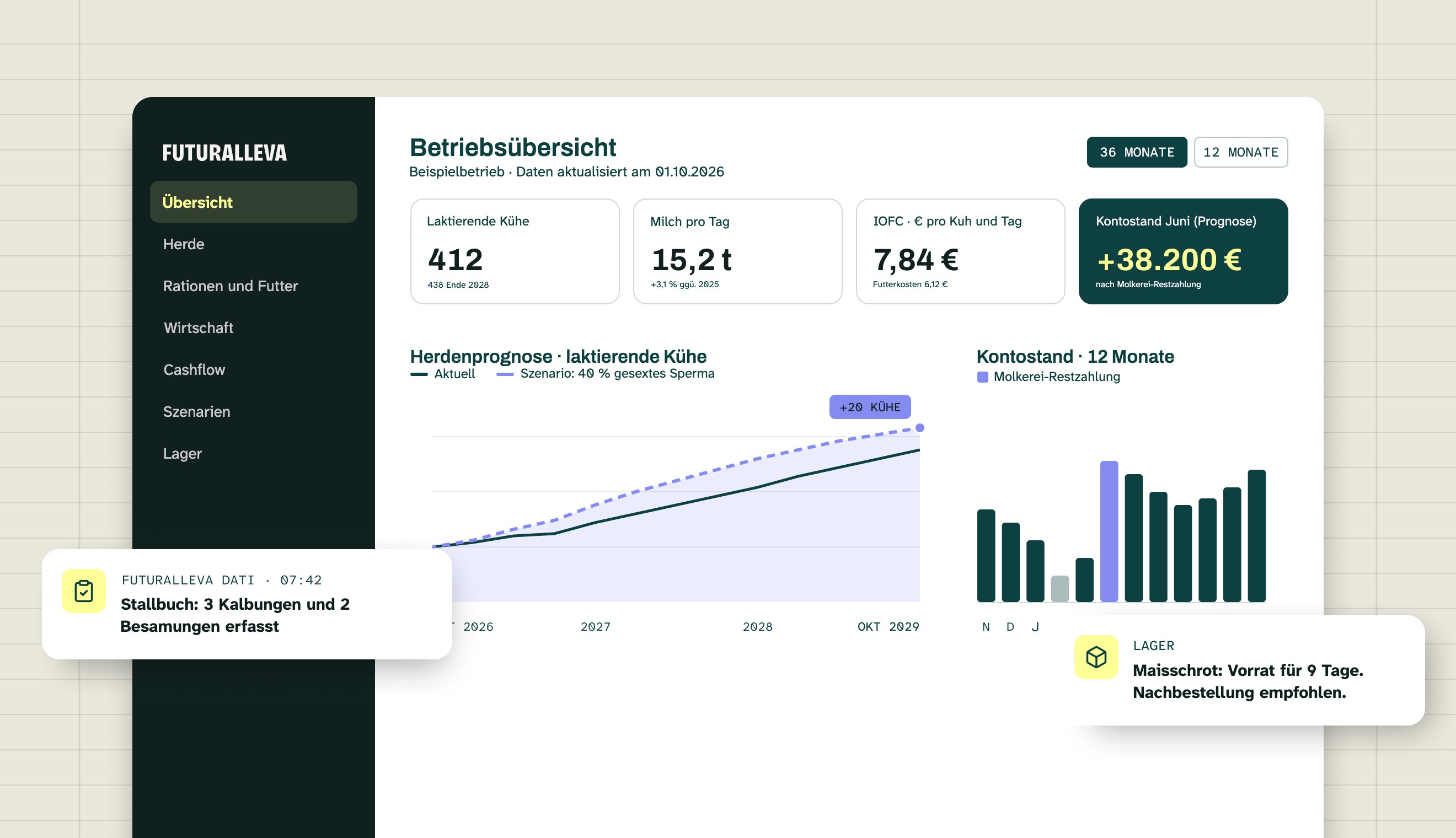Go to Rationen und Futter

pyautogui.click(x=231, y=286)
